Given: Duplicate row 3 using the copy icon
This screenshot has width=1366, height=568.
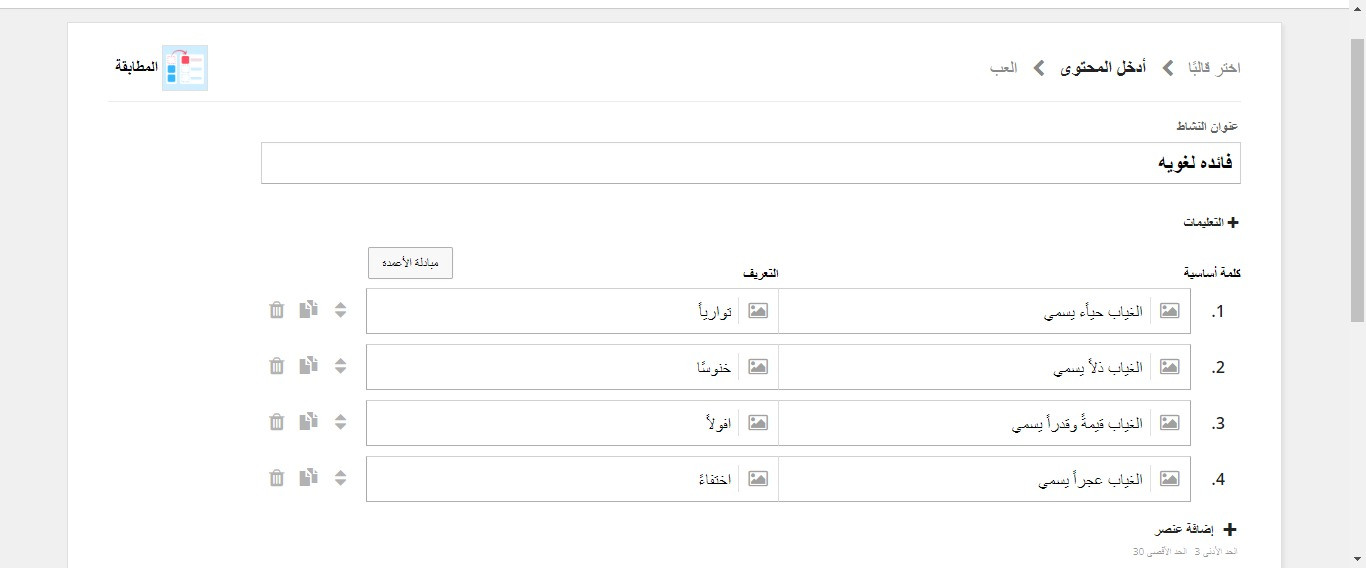Looking at the screenshot, I should 308,423.
